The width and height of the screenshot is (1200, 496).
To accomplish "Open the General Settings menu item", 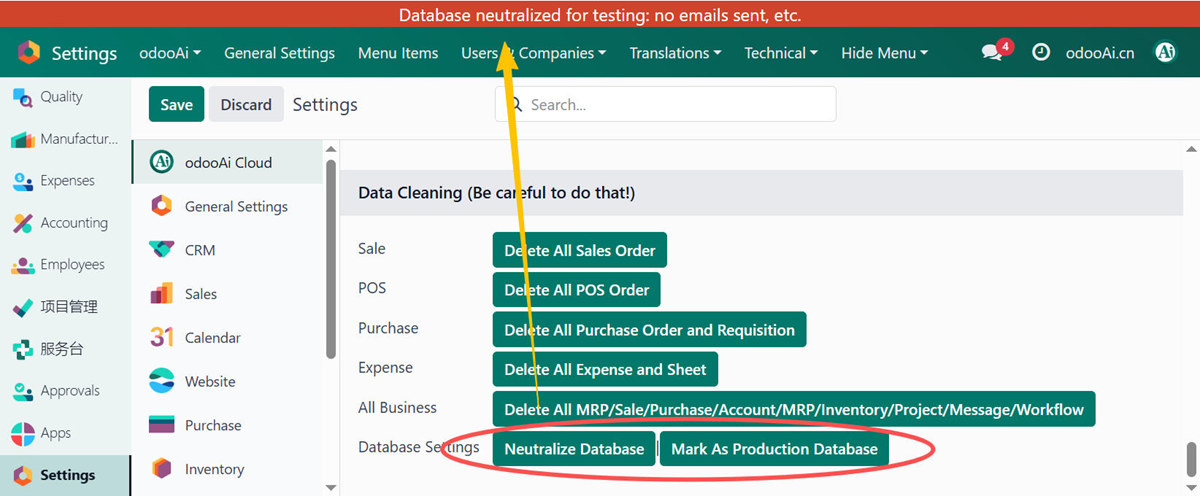I will [x=279, y=53].
